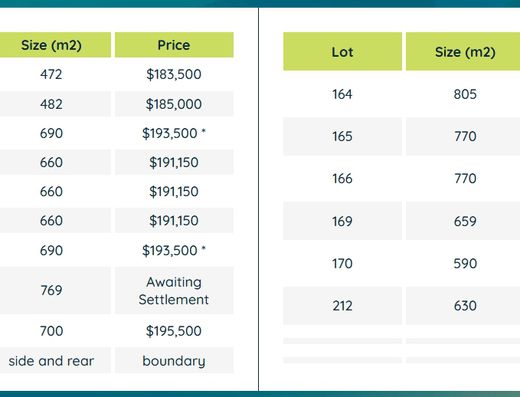This screenshot has height=397, width=520.
Task: Select lot number 165
Action: tap(342, 136)
